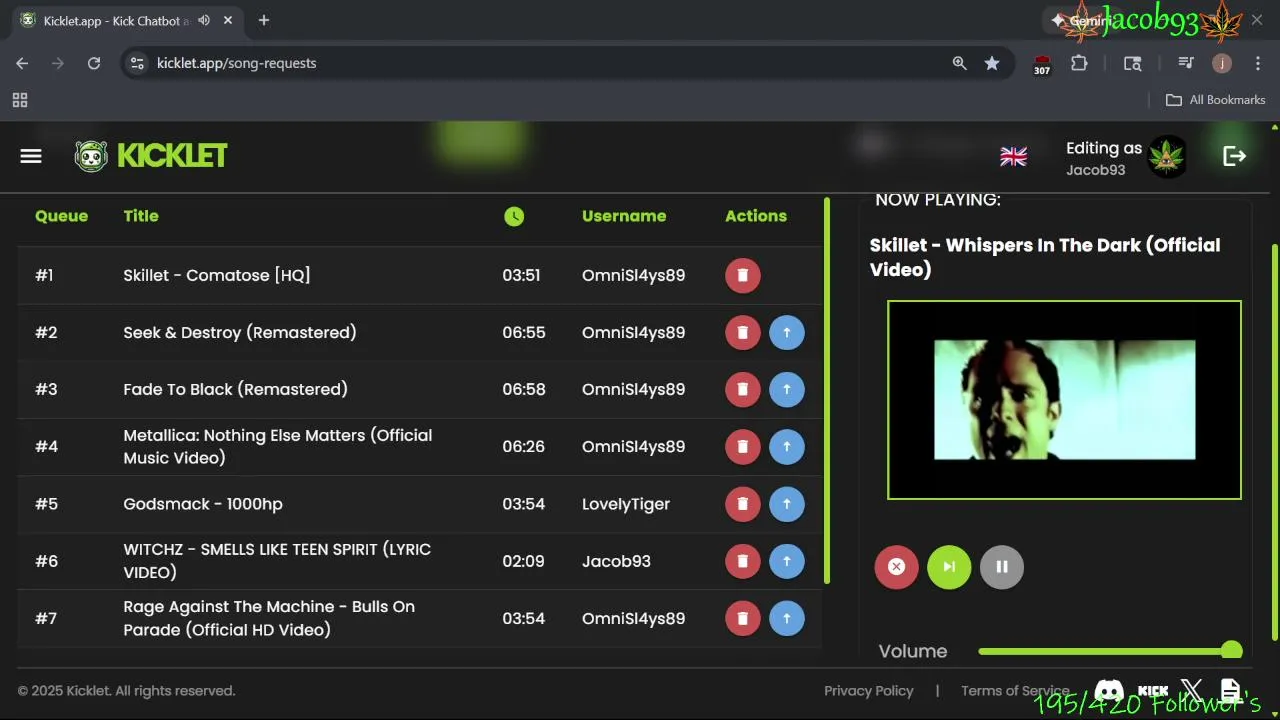Mute the Kicklet tab audio
This screenshot has height=720, width=1280.
click(x=204, y=20)
